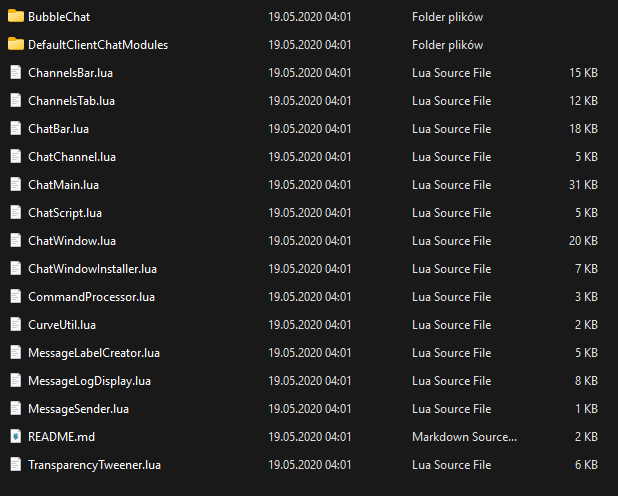The height and width of the screenshot is (496, 618).
Task: Select the ChatWindowInstaller.lua file name
Action: pos(92,269)
